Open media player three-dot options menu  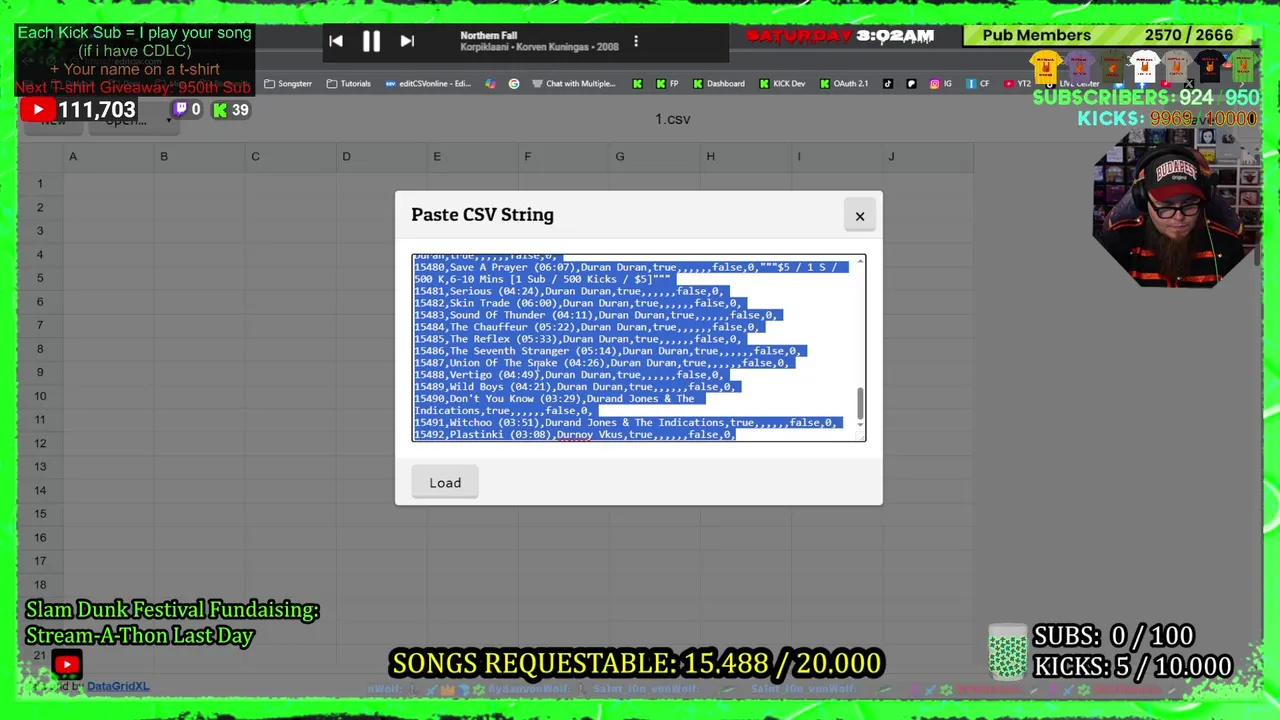pos(636,41)
